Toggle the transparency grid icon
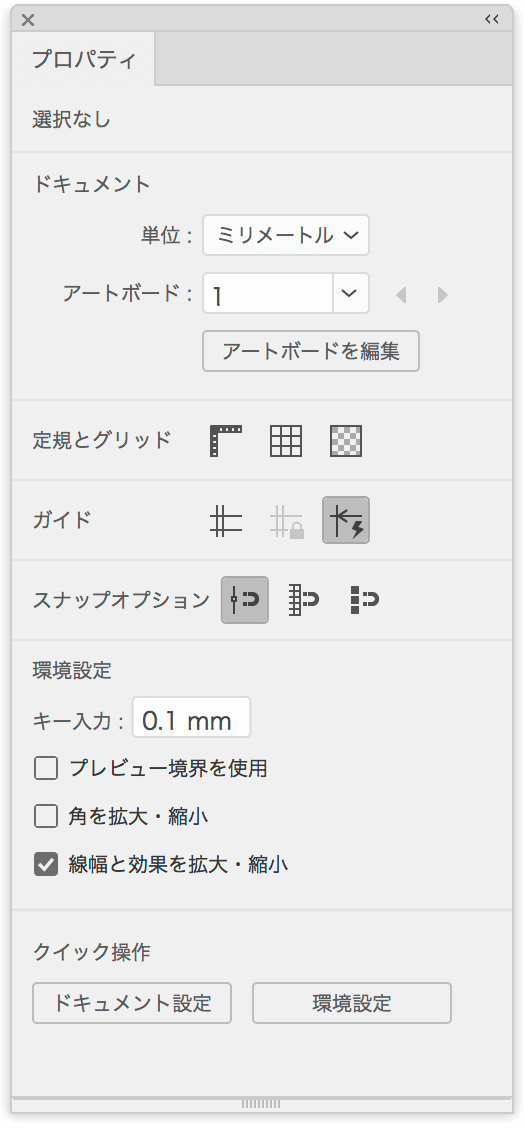Screen dimensions: 524x1128 [345, 441]
